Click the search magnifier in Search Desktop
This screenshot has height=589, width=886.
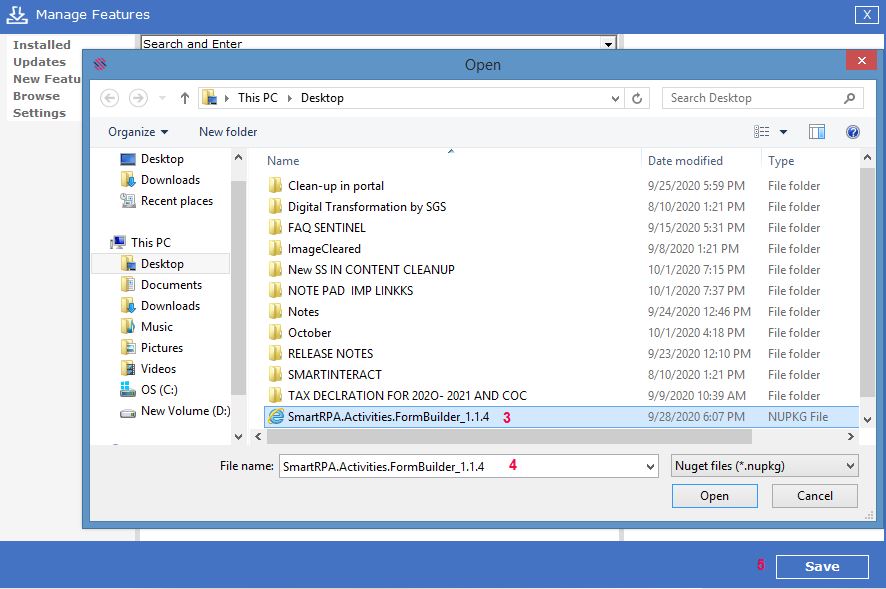click(x=849, y=98)
